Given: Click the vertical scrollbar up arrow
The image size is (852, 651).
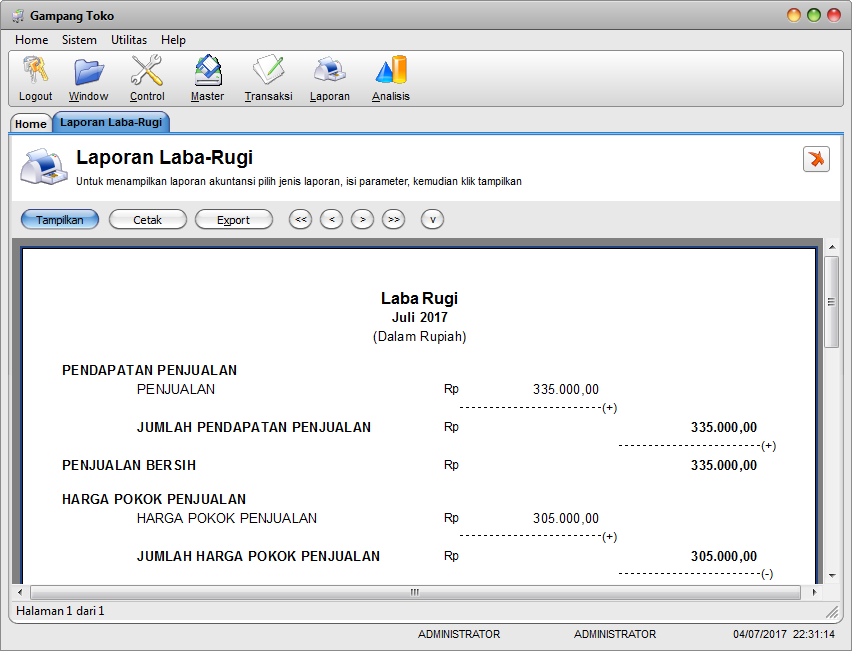Looking at the screenshot, I should 832,247.
